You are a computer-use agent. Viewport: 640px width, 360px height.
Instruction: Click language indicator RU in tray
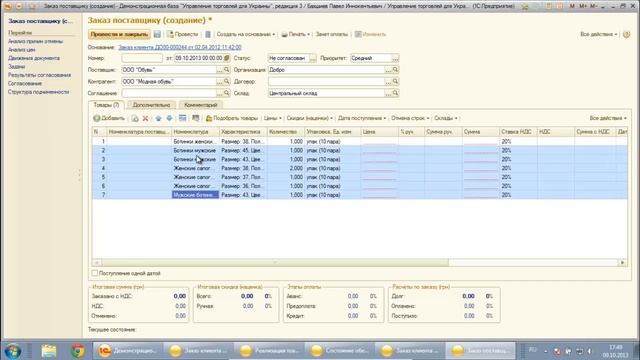click(x=532, y=350)
